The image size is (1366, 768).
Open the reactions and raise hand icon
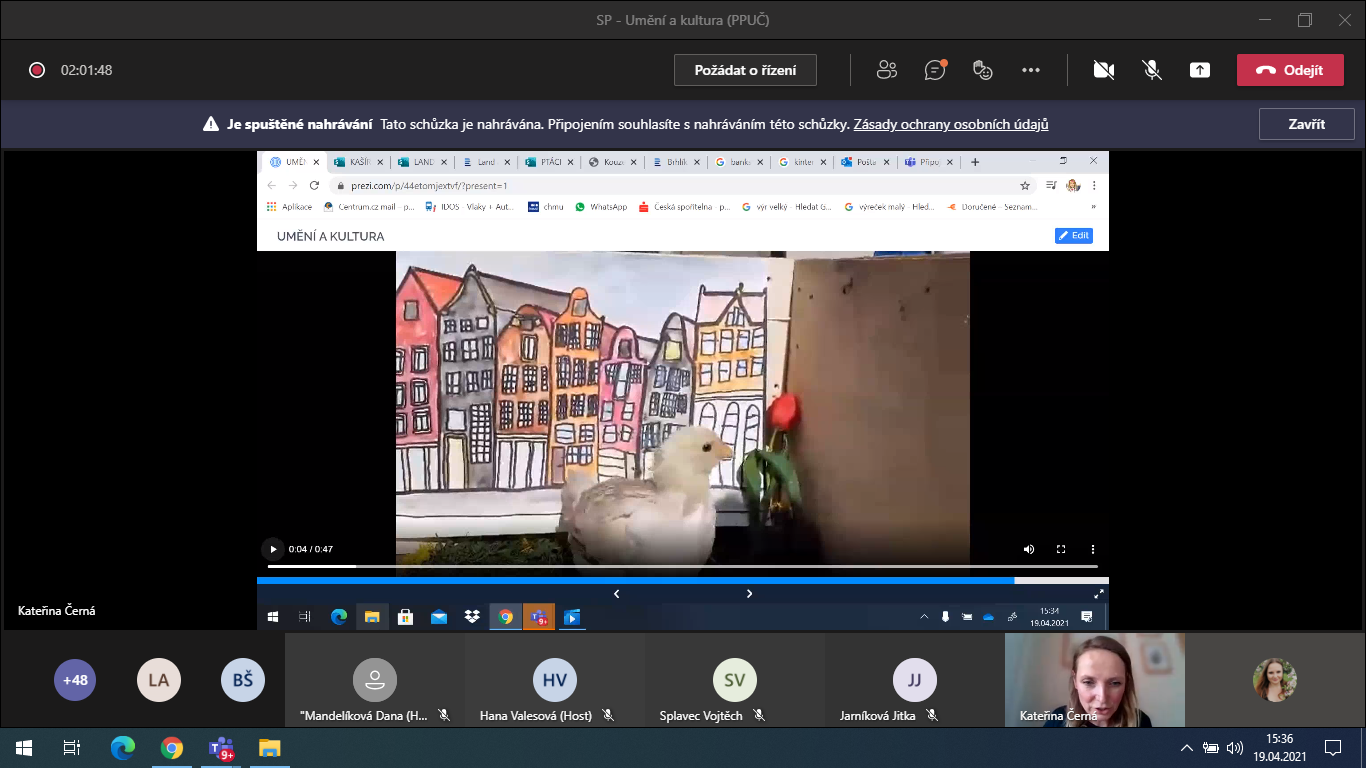pyautogui.click(x=983, y=70)
